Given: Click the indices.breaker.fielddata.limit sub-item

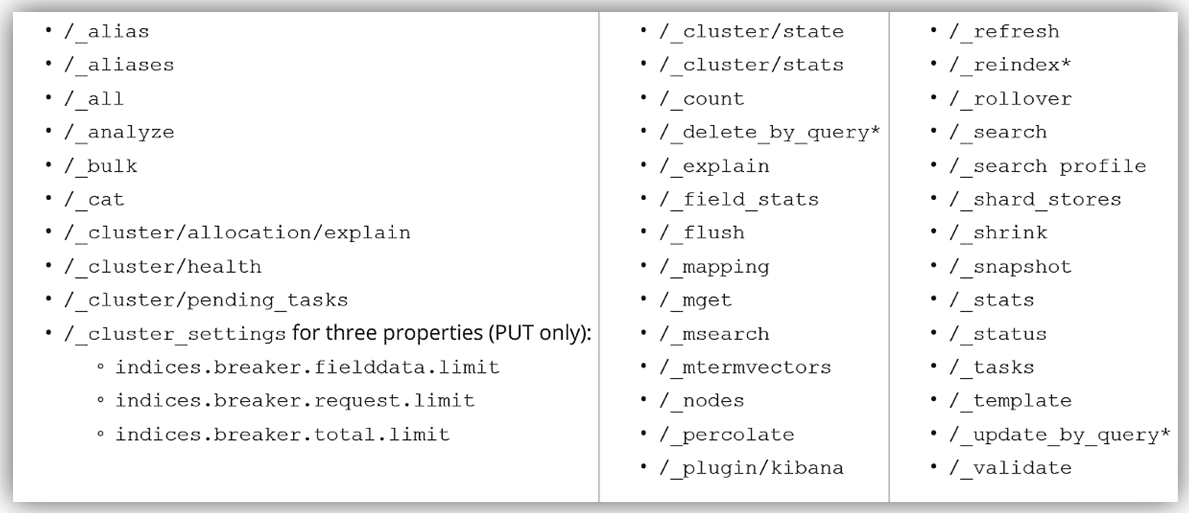Looking at the screenshot, I should tap(308, 367).
